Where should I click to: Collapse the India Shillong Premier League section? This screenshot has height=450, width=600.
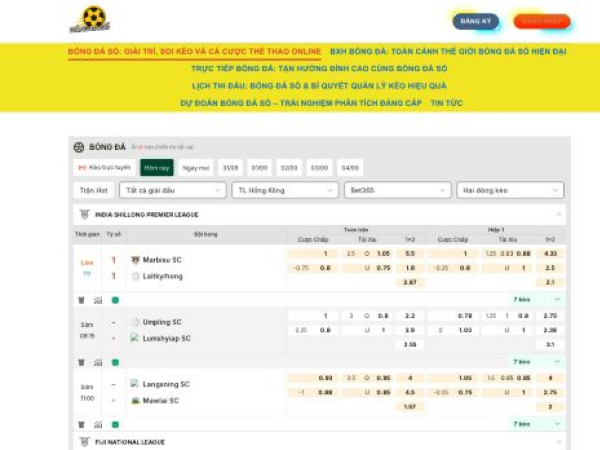559,214
